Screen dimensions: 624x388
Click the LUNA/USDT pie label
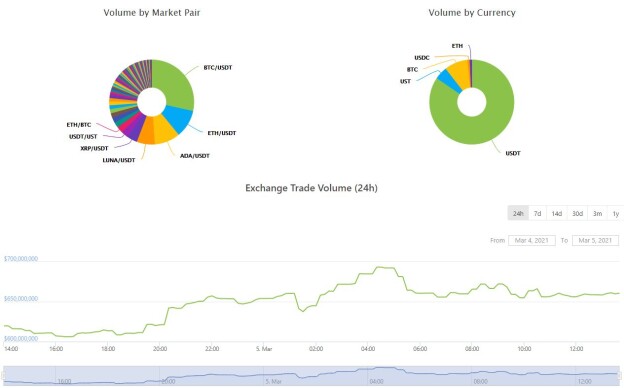coord(119,160)
